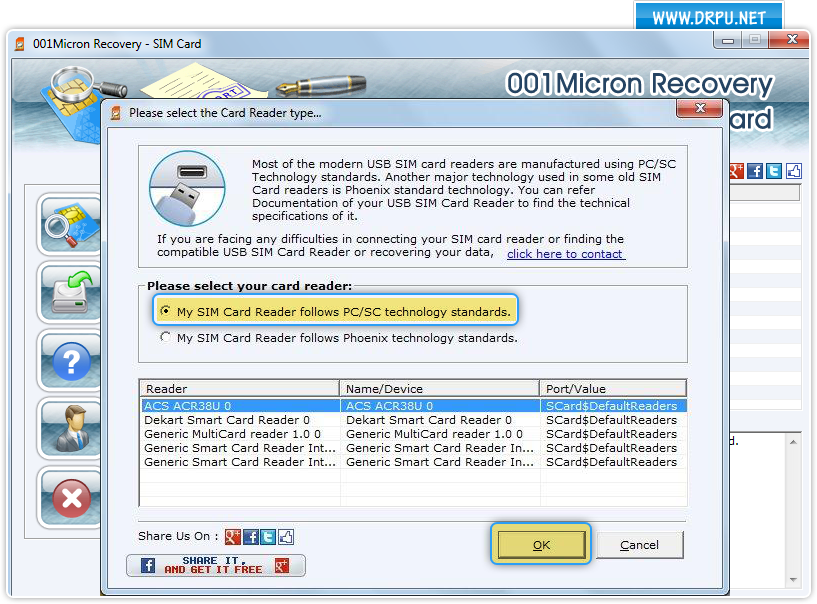
Task: Confirm selection with OK button
Action: (541, 545)
